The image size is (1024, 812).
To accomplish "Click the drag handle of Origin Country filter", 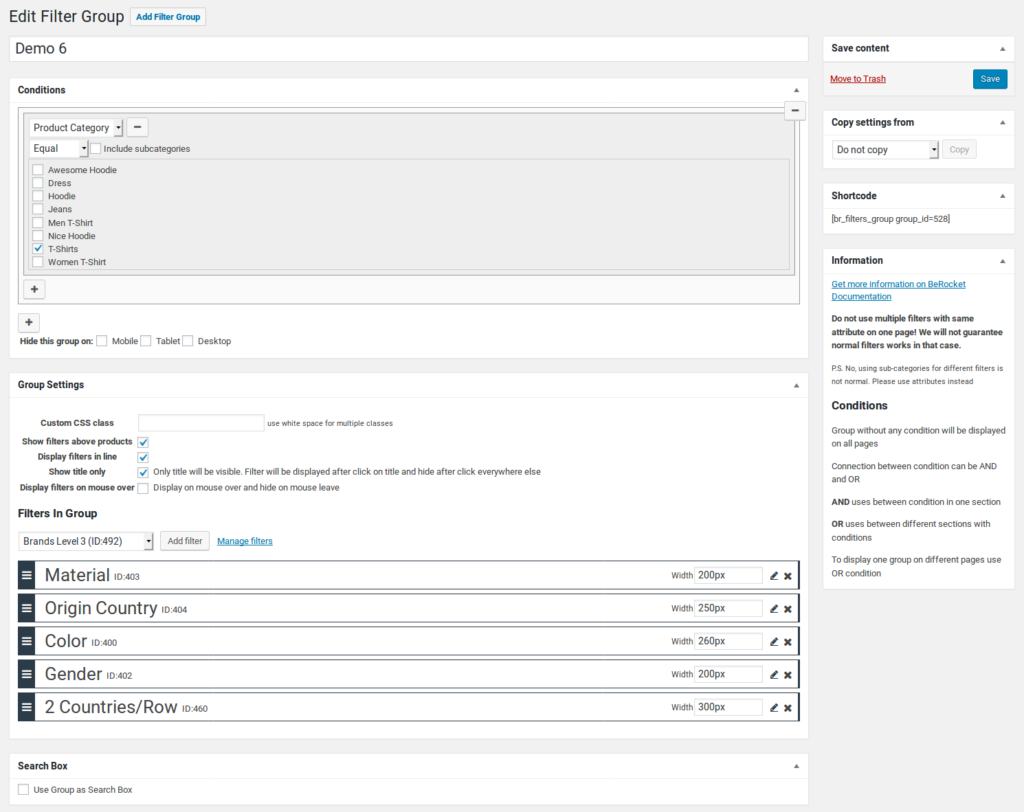I will 27,608.
